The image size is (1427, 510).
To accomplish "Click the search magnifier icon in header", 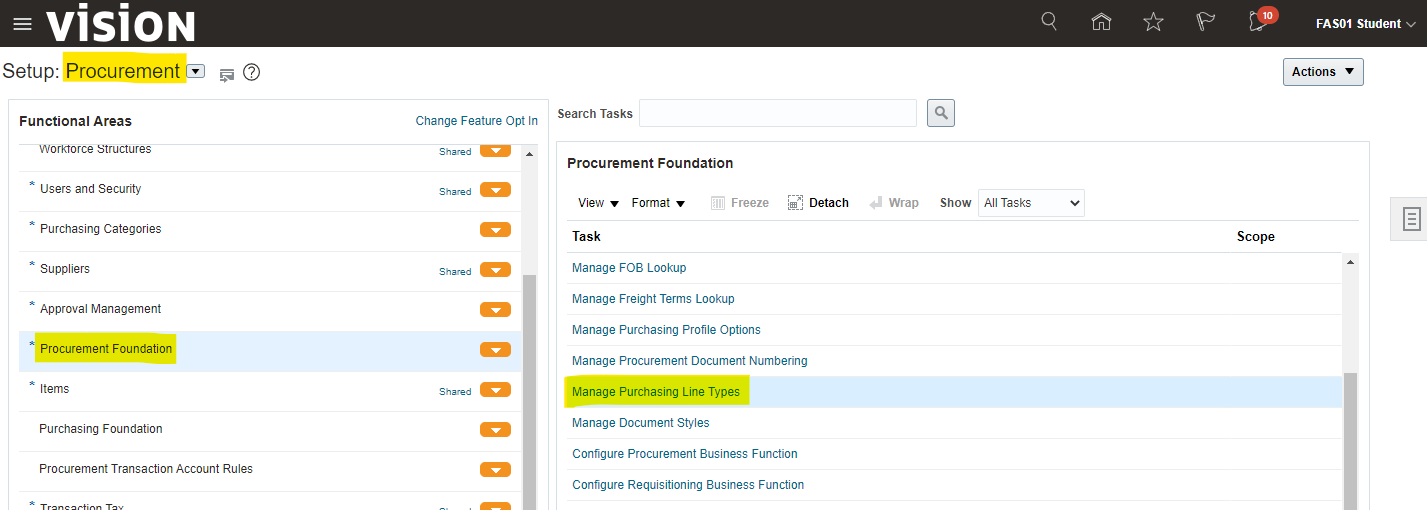I will coord(1049,22).
